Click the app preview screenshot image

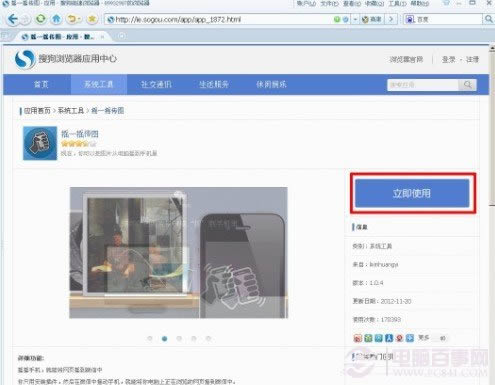click(178, 253)
